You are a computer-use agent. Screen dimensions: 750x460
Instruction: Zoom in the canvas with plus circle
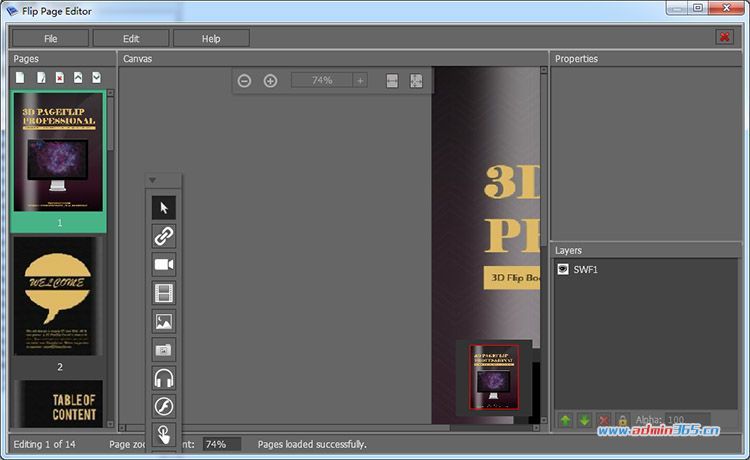(270, 81)
